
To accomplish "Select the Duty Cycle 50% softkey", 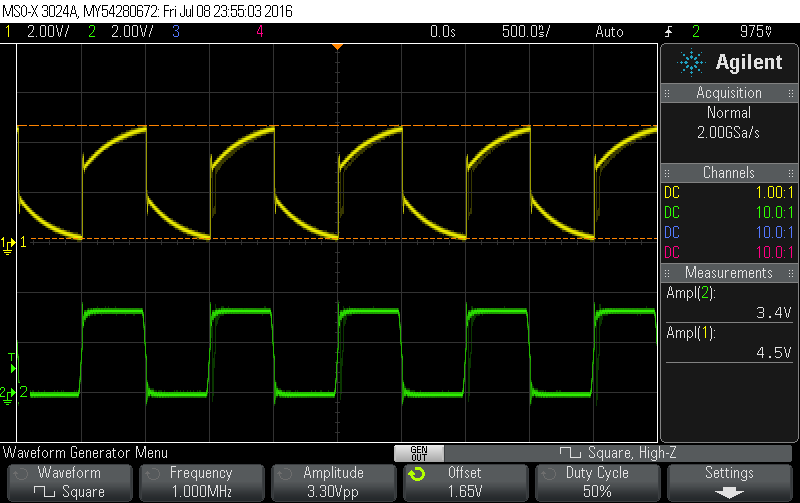I will pyautogui.click(x=597, y=483).
